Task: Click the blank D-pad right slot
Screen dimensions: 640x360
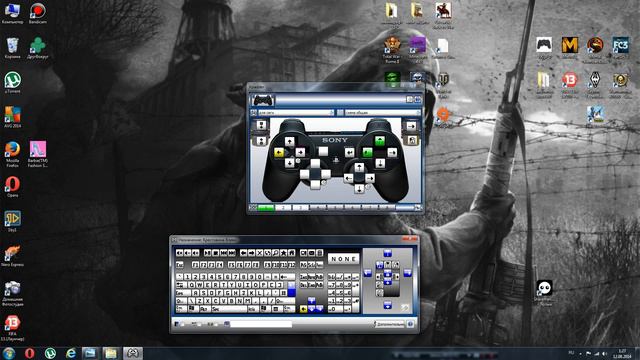Action: pyautogui.click(x=326, y=174)
